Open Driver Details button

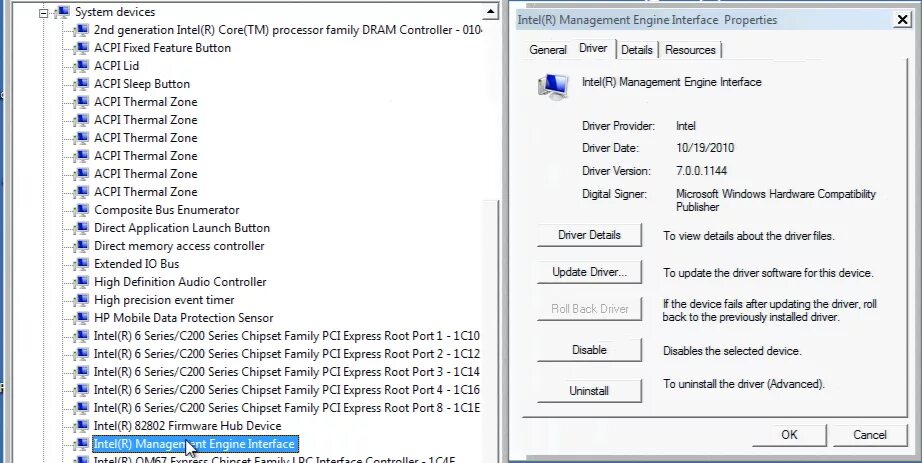[589, 235]
